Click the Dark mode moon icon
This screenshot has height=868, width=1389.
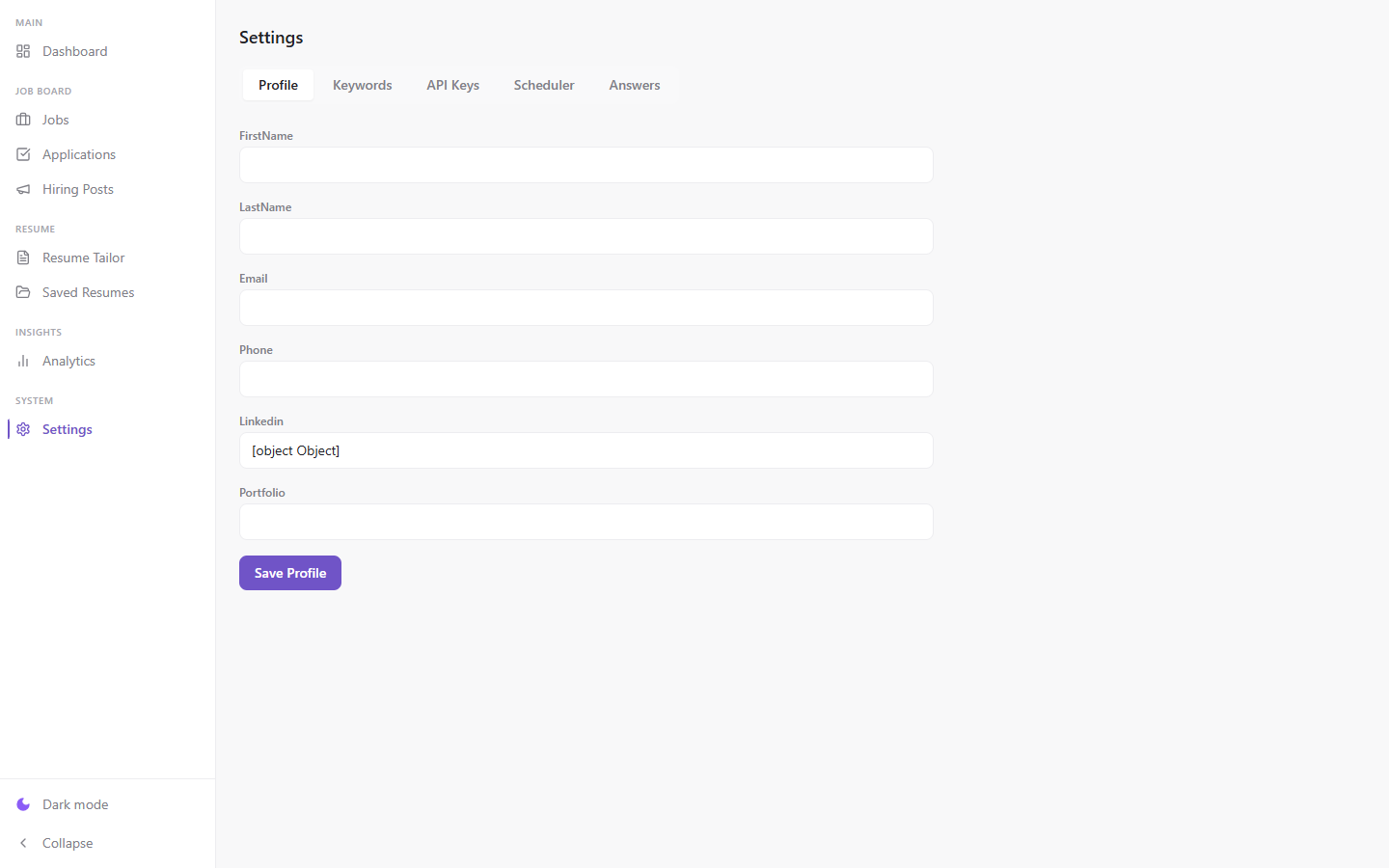point(23,804)
